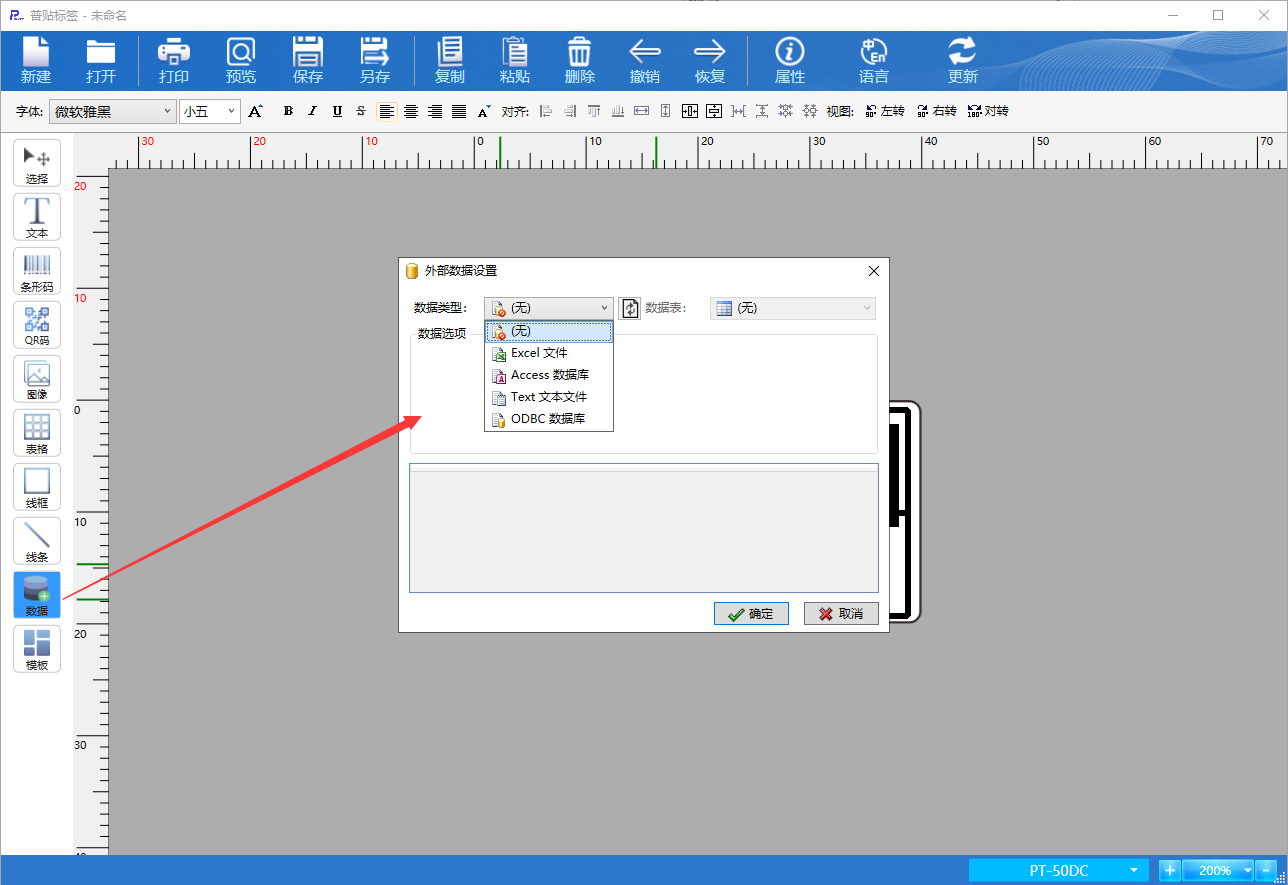1288x885 pixels.
Task: Confirm with 确定 button
Action: [x=751, y=613]
